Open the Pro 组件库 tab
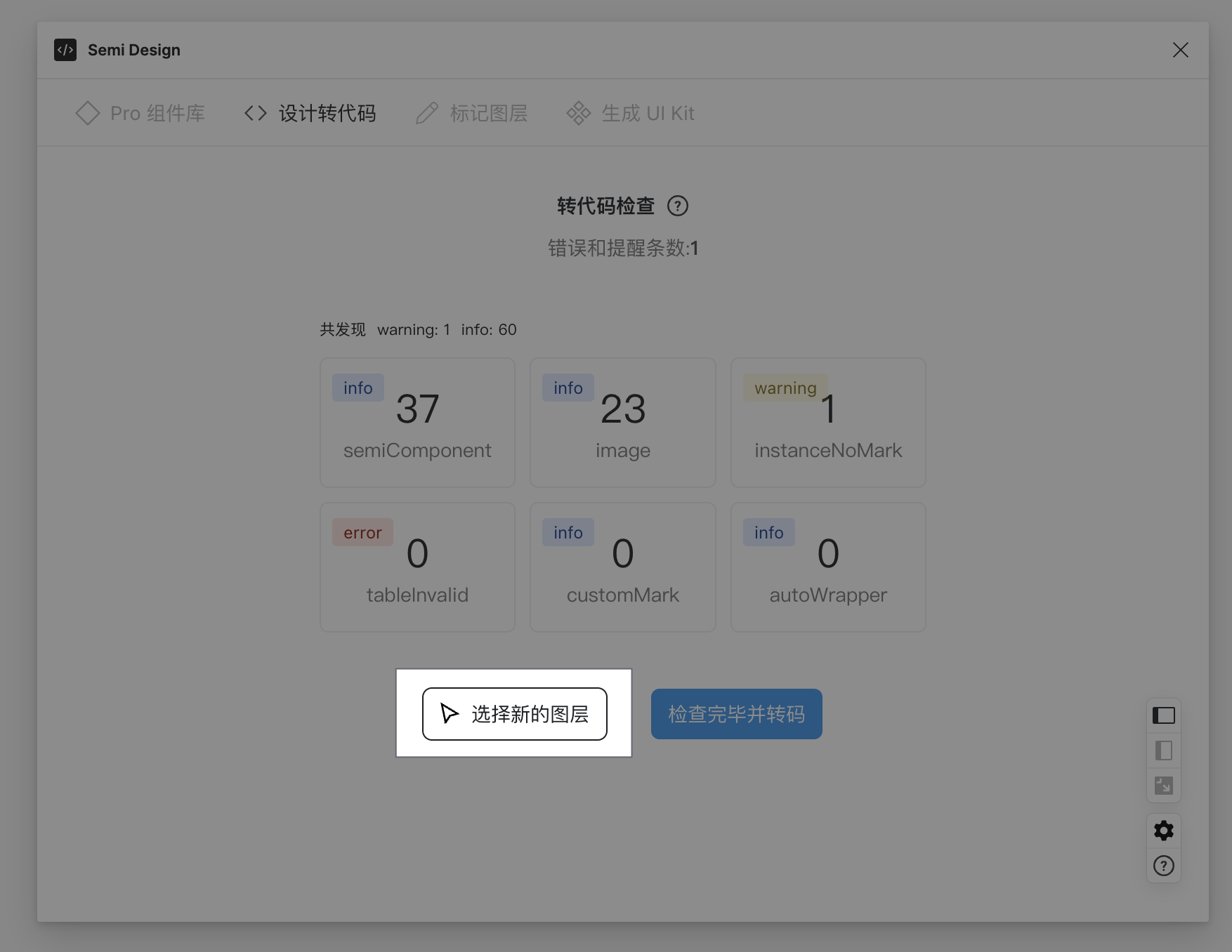This screenshot has width=1232, height=952. (140, 113)
